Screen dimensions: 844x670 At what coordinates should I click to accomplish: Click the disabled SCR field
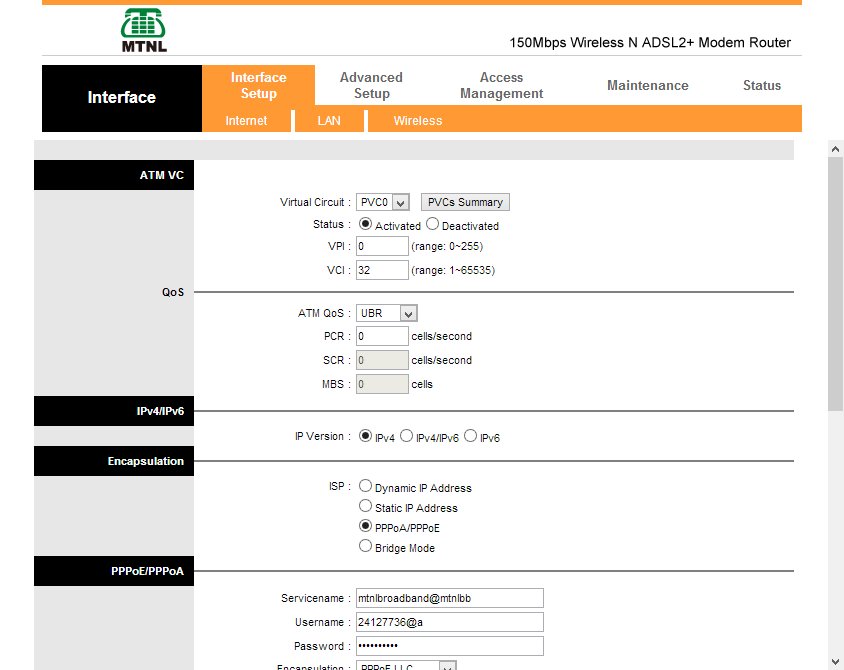point(382,360)
